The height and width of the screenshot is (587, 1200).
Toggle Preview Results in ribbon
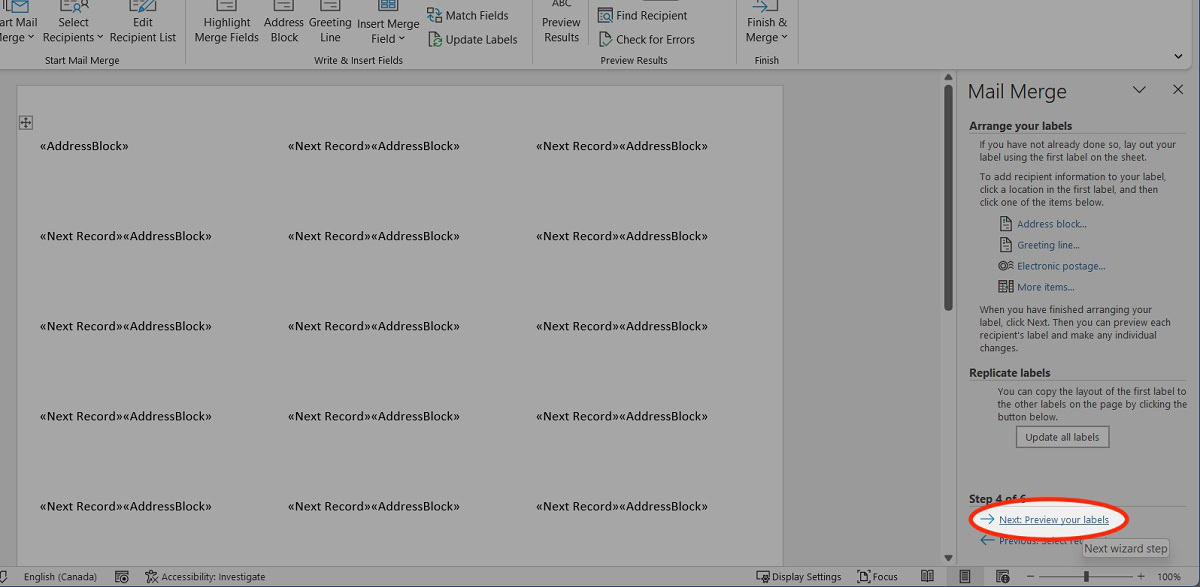click(561, 24)
